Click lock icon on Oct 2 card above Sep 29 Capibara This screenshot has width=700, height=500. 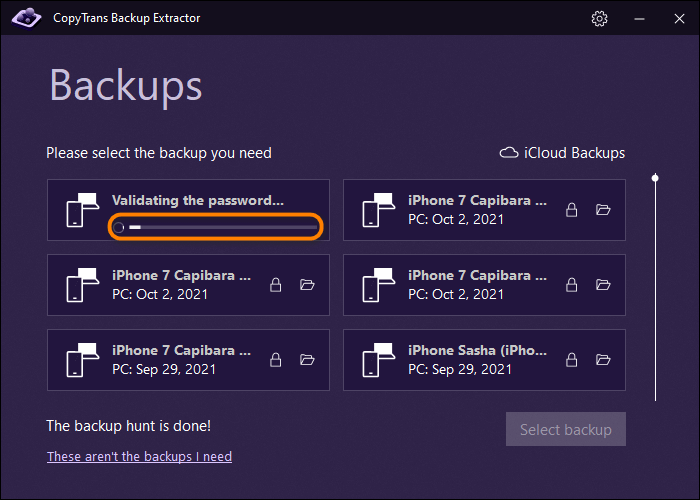pyautogui.click(x=275, y=285)
